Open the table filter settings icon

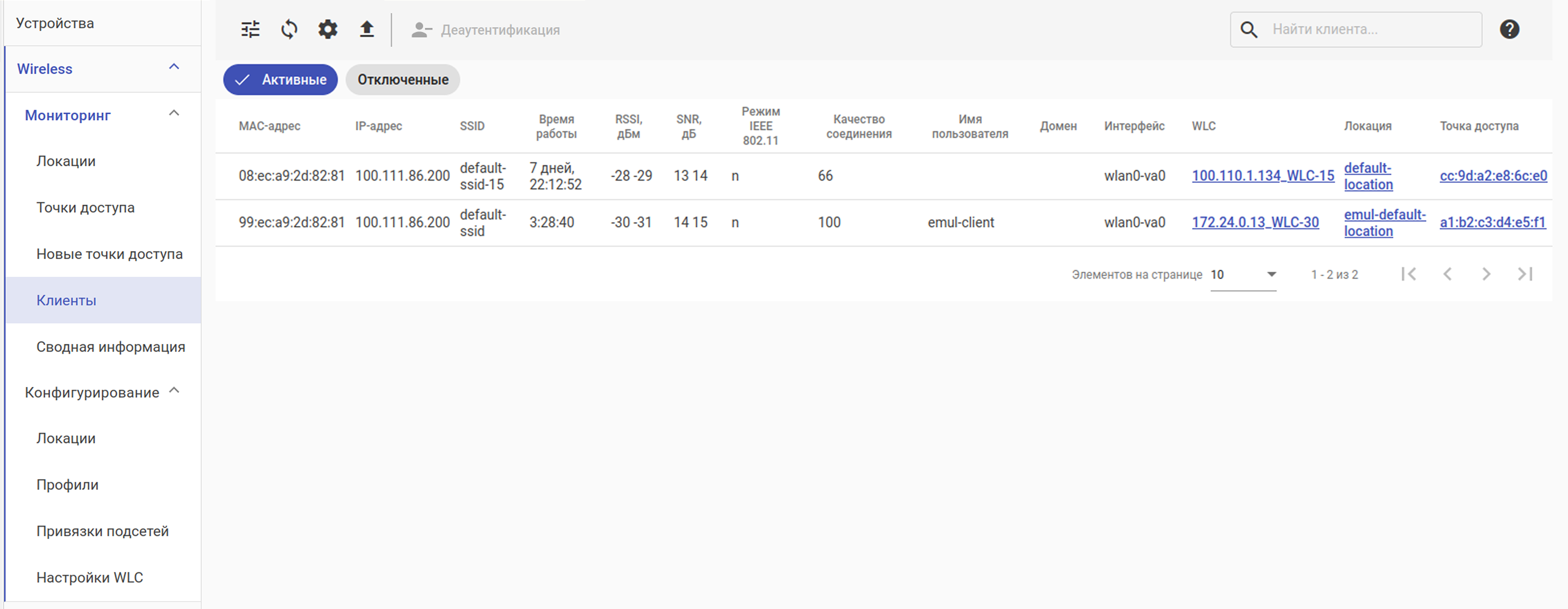coord(250,29)
